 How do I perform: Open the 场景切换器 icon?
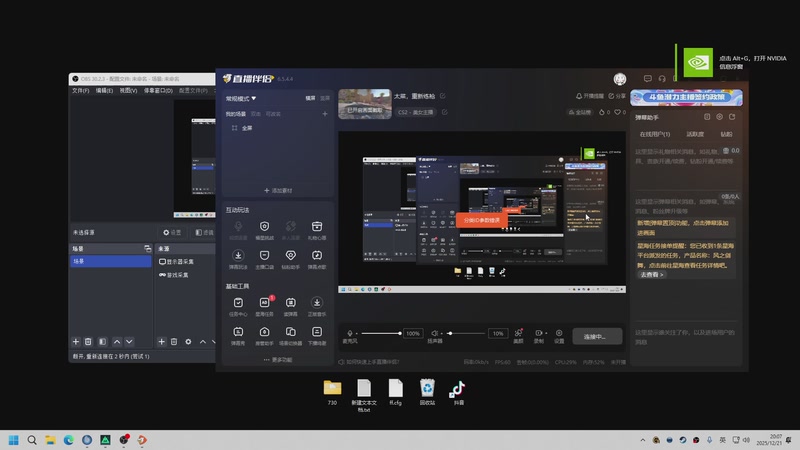[x=290, y=332]
